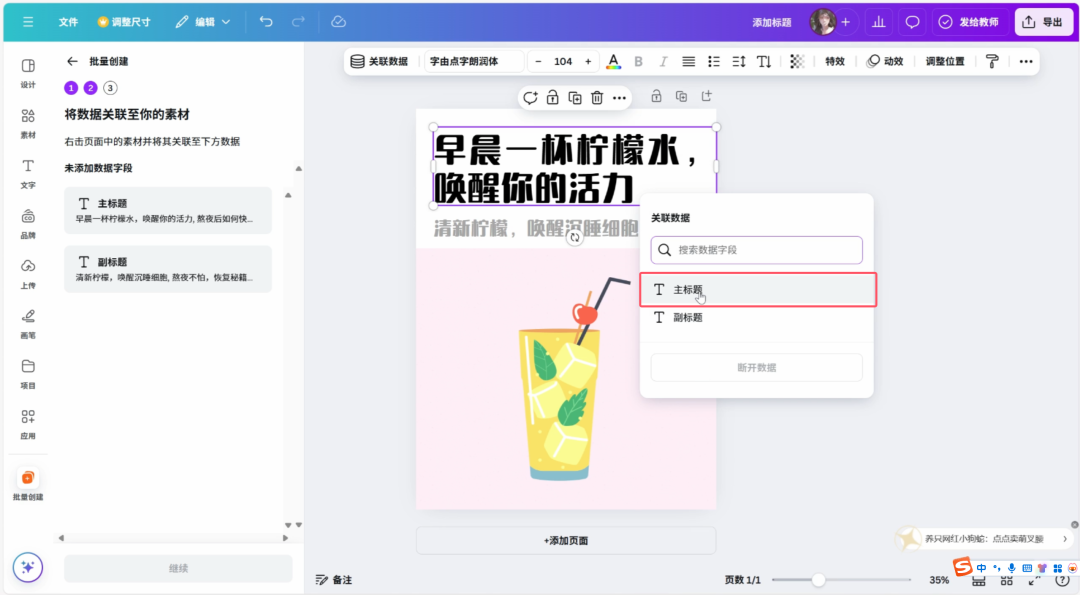Click the +添加页面 button below the canvas
Screen dimensions: 1080x595
565,540
